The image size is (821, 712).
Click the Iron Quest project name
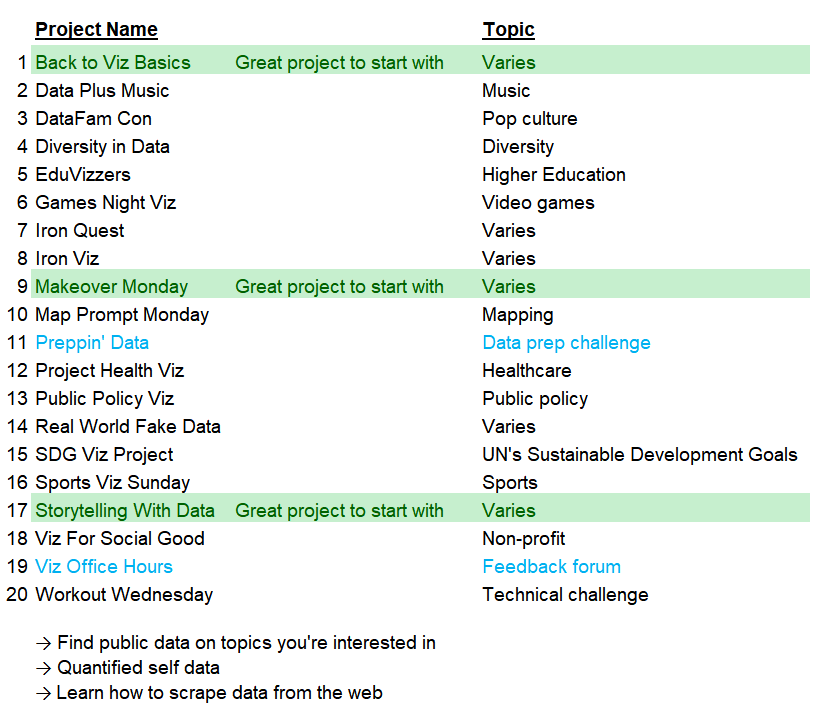80,230
